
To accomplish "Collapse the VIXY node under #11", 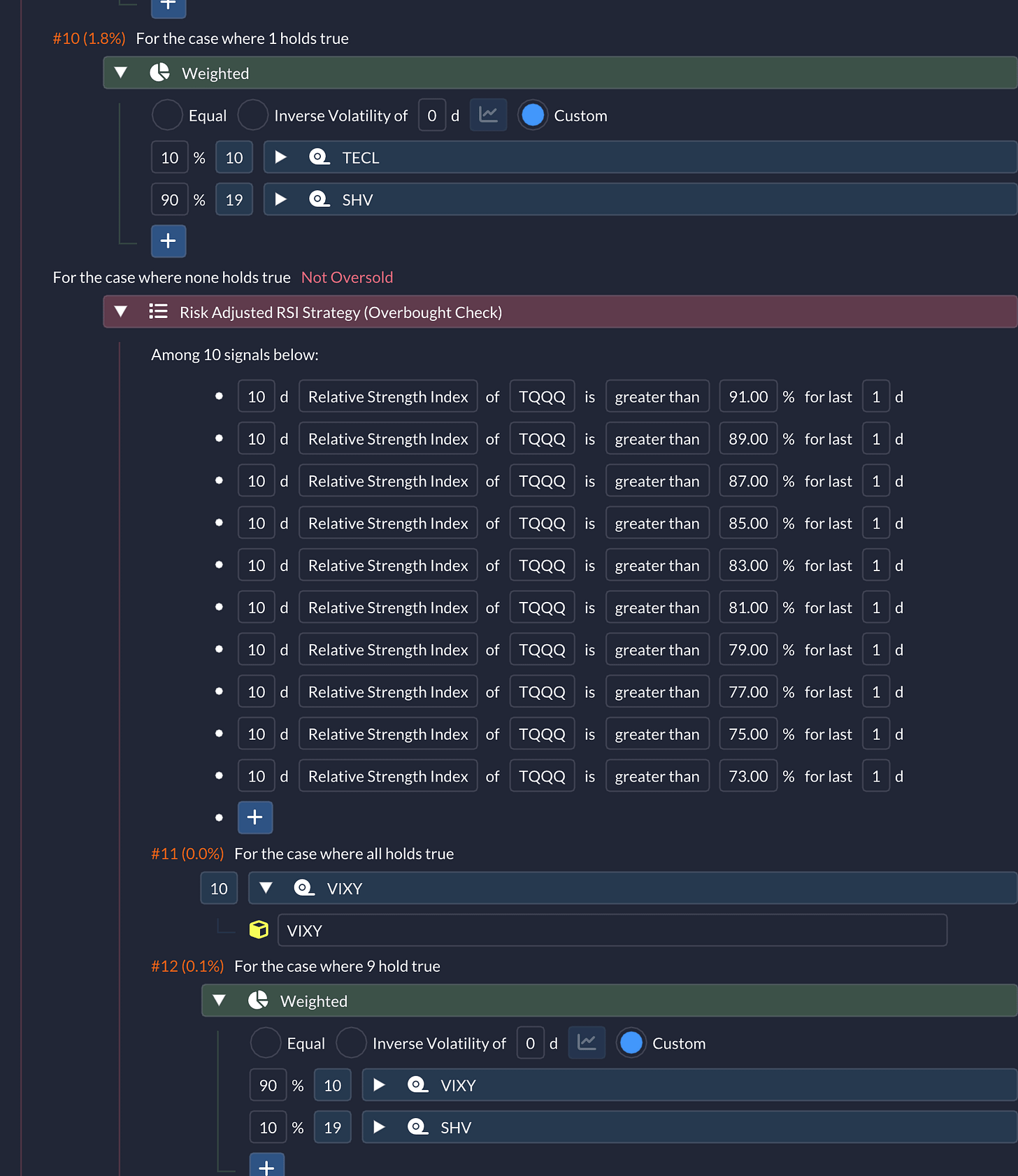I will [266, 888].
